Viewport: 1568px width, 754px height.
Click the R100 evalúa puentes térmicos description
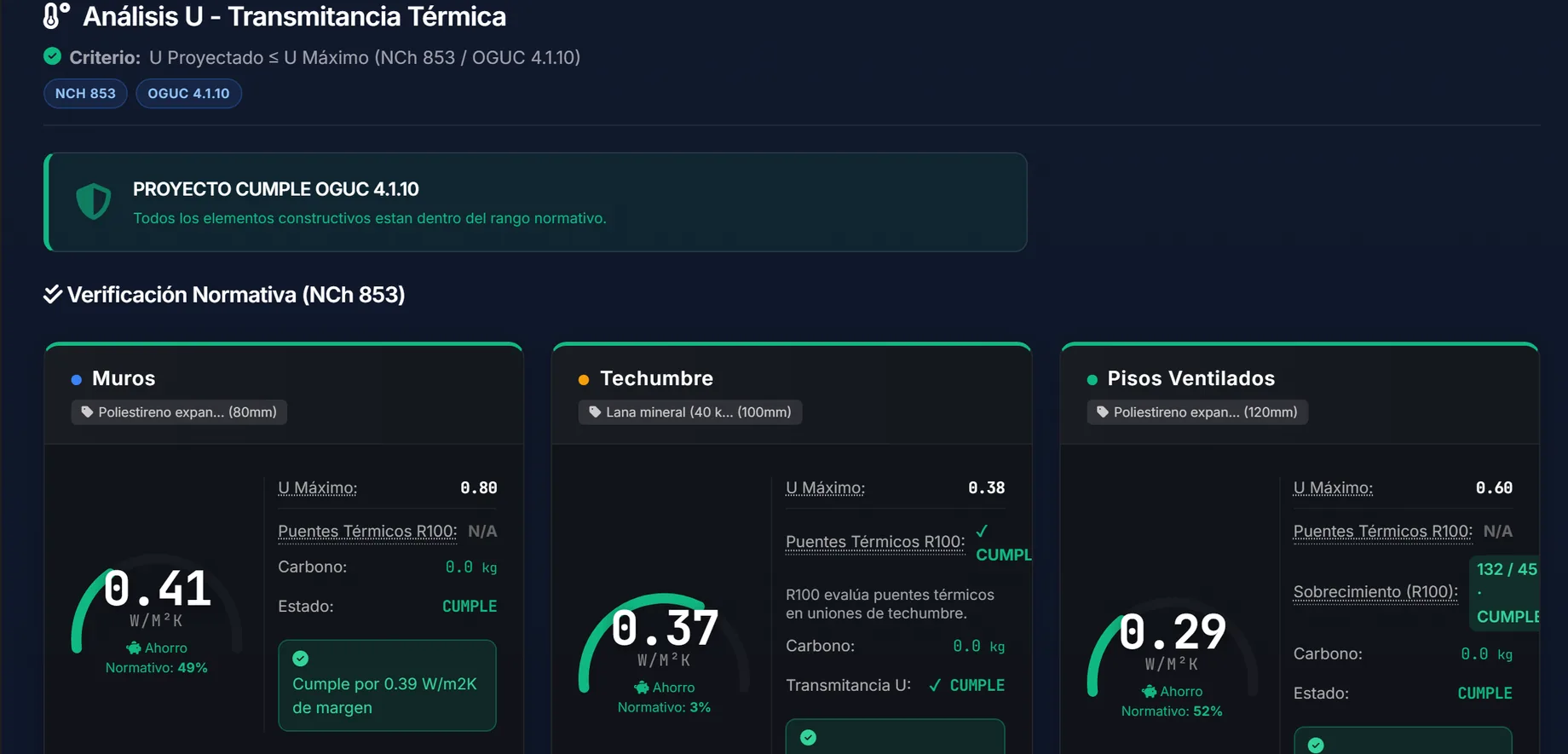tap(890, 604)
